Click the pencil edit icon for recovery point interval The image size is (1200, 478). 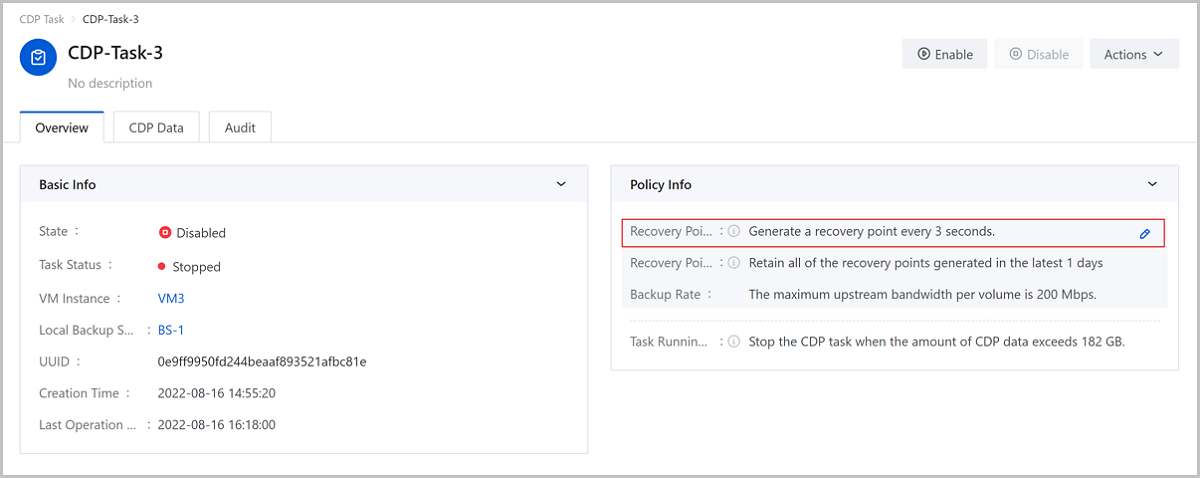[x=1145, y=233]
